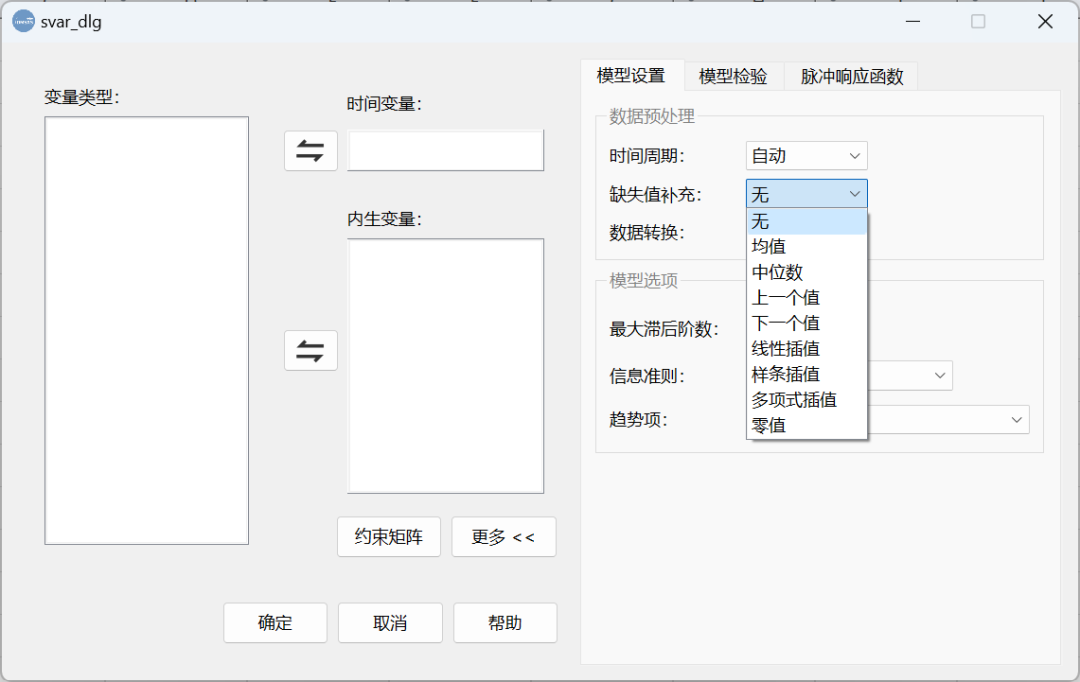1080x682 pixels.
Task: Click swap arrows icon beside 内生变量 list
Action: pyautogui.click(x=310, y=351)
